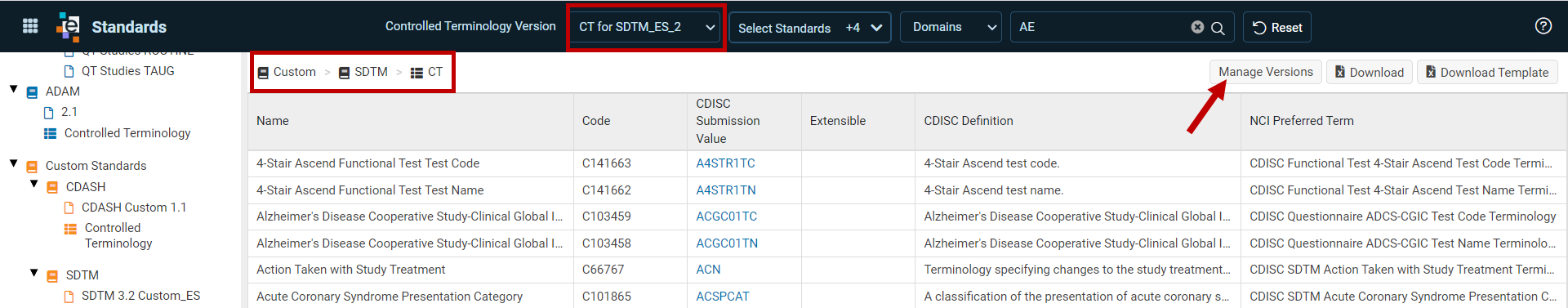Collapse the CDASH tree node
Viewport: 1568px width, 308px height.
[x=34, y=185]
